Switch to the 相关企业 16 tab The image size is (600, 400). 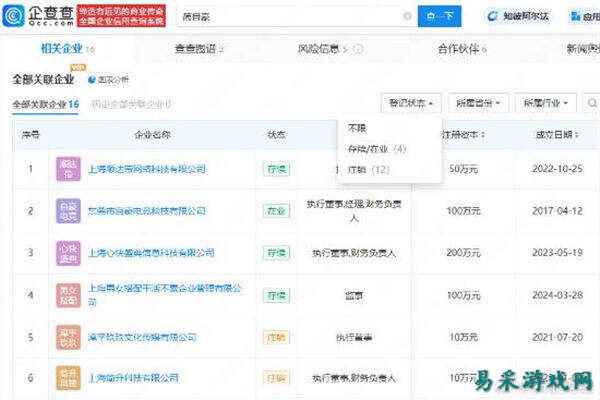[68, 49]
